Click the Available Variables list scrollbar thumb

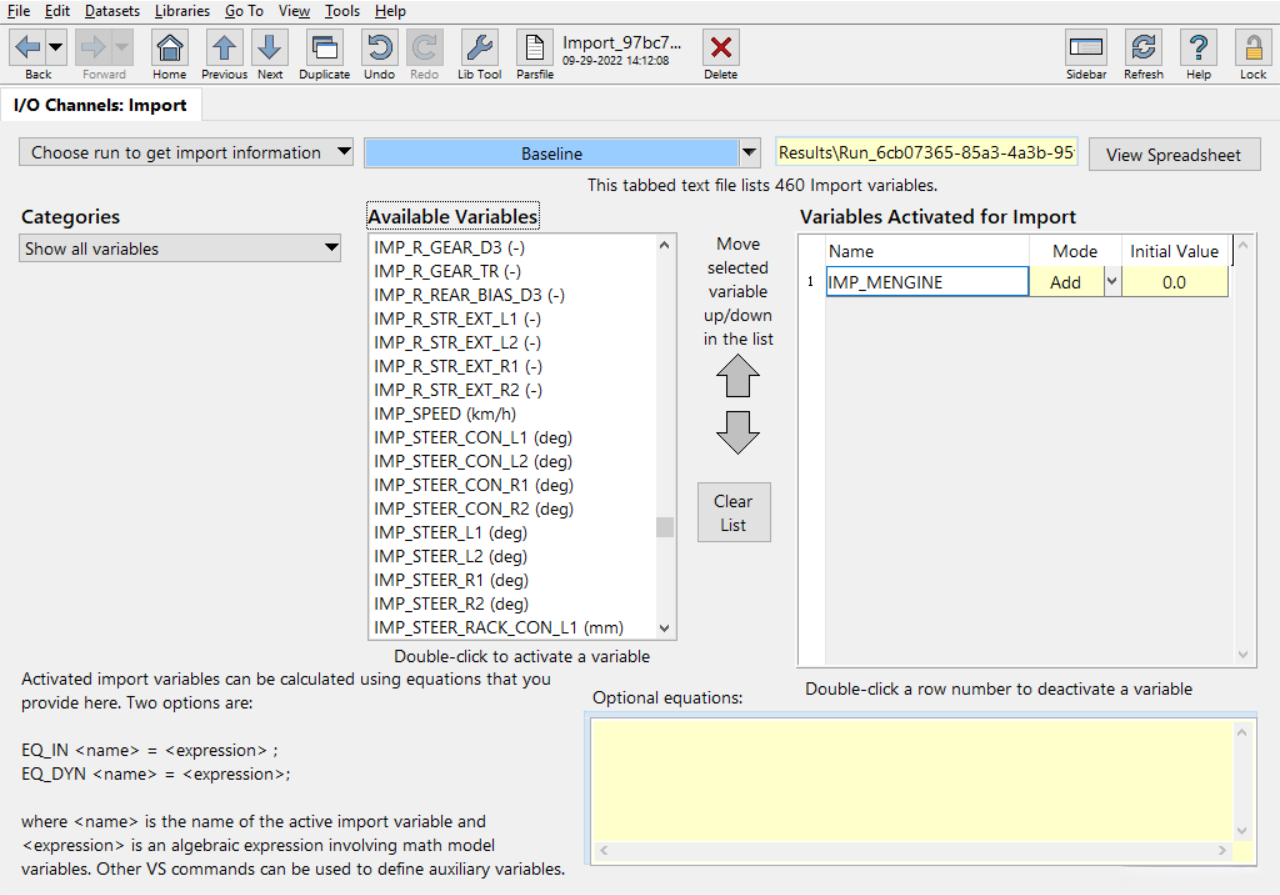665,527
